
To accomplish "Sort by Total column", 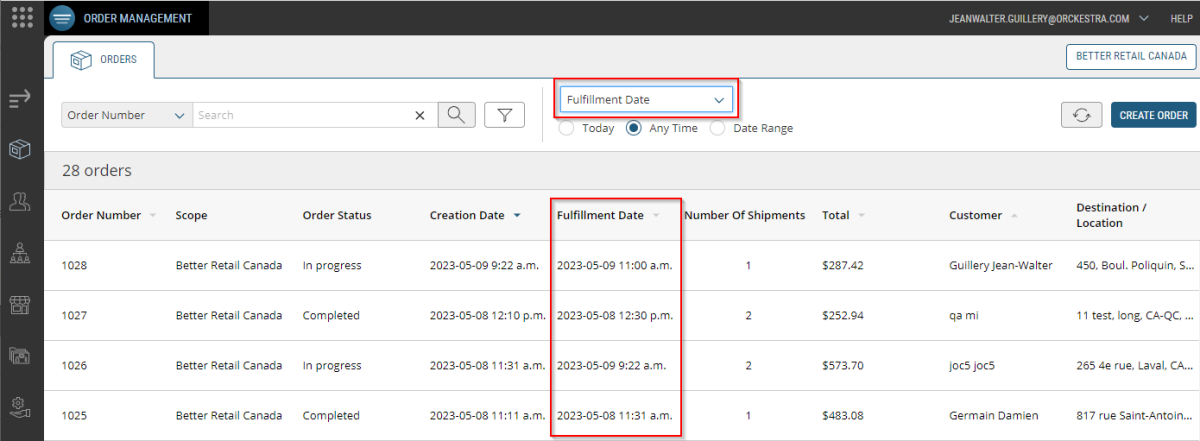I will point(843,215).
